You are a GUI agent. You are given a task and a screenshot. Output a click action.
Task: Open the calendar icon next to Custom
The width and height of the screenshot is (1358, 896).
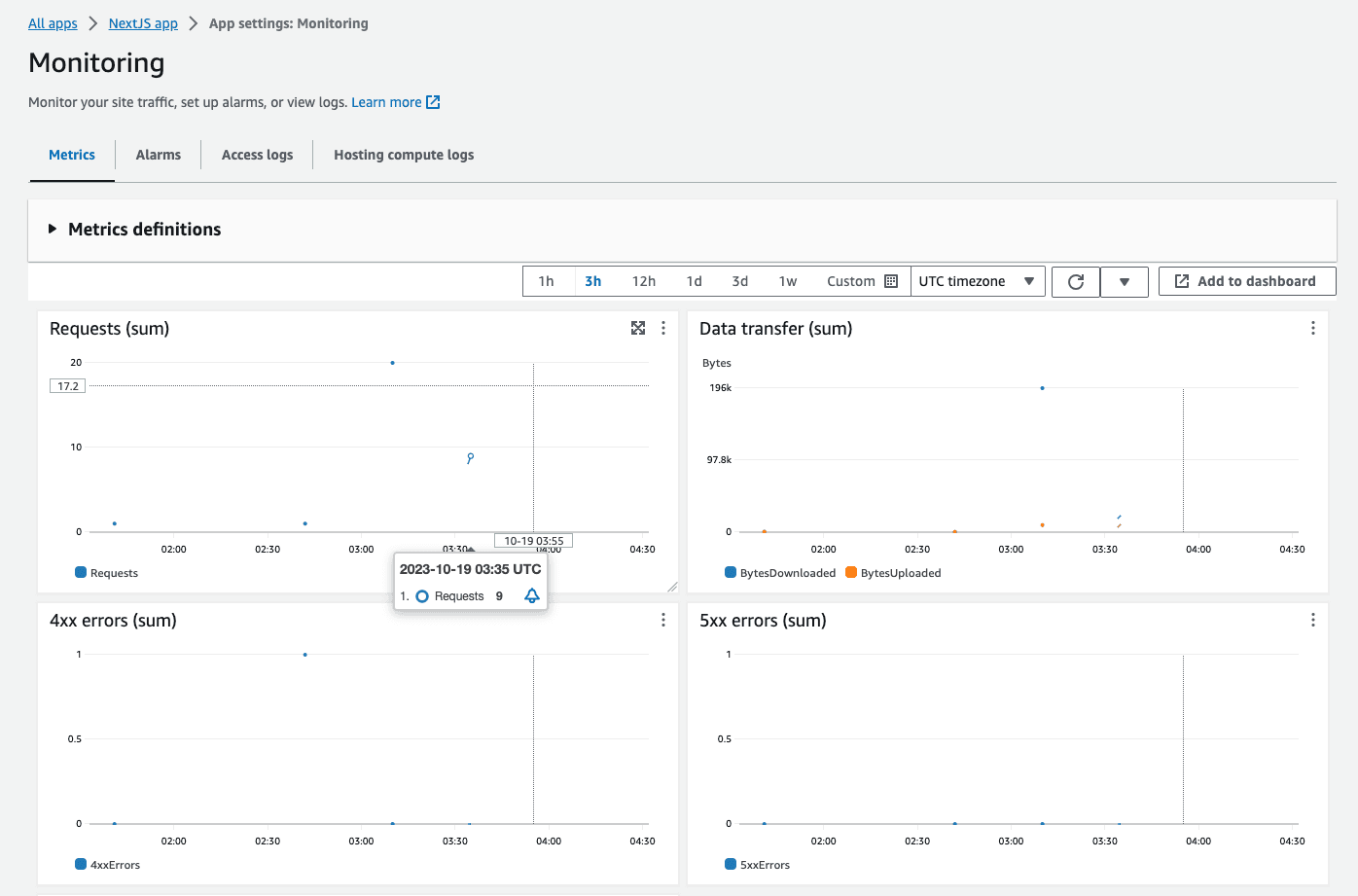coord(891,281)
